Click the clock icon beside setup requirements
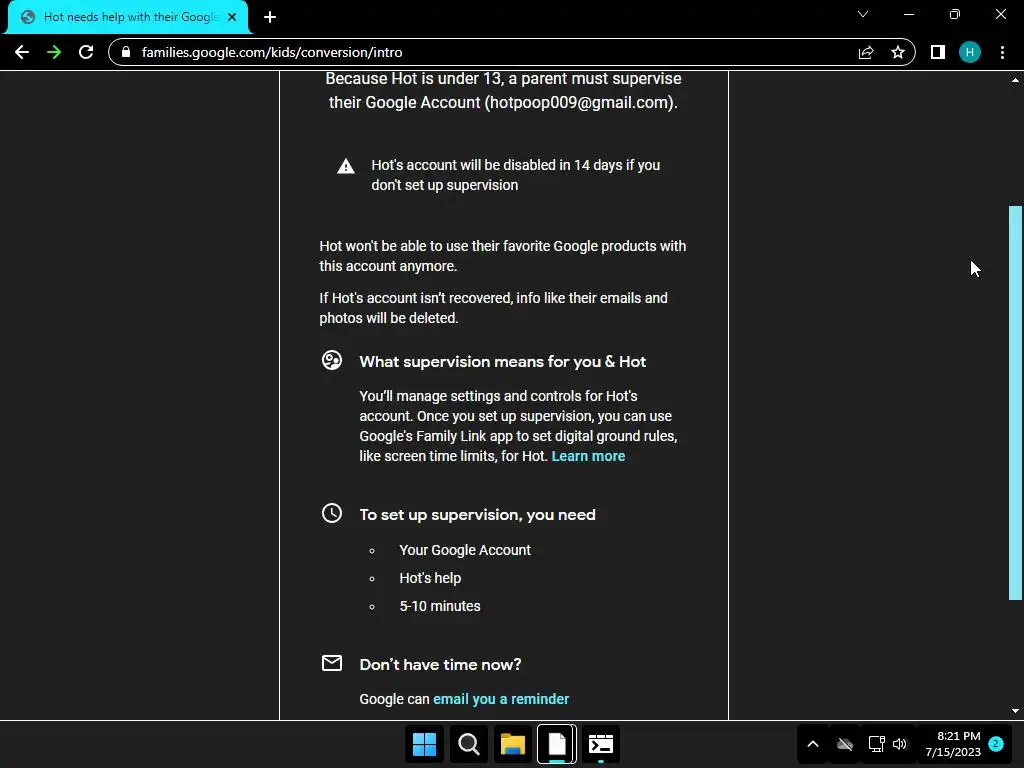Screen dimensions: 1024x768 332,513
